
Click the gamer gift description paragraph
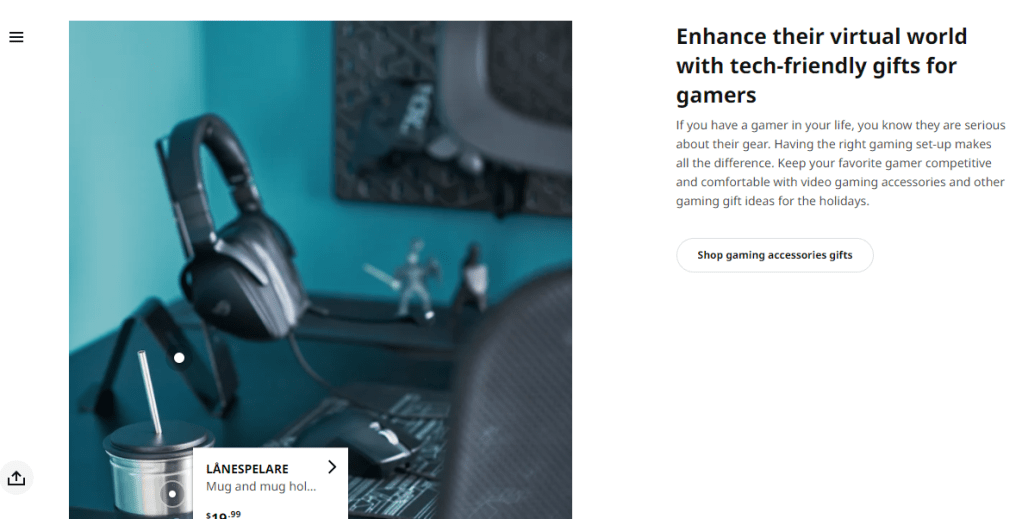(840, 163)
